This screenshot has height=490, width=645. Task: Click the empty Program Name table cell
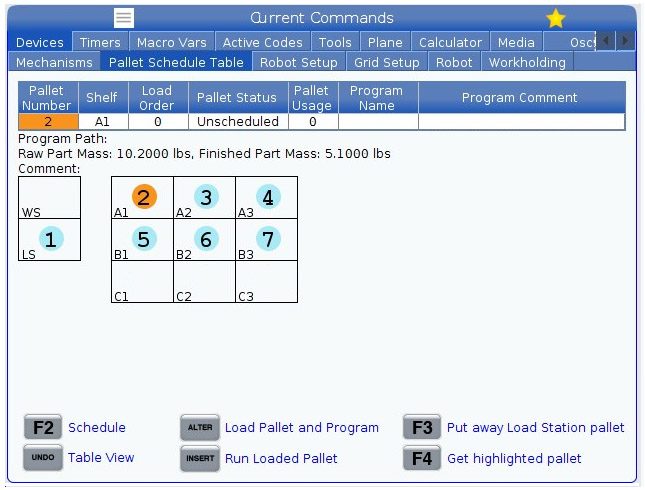click(x=377, y=122)
